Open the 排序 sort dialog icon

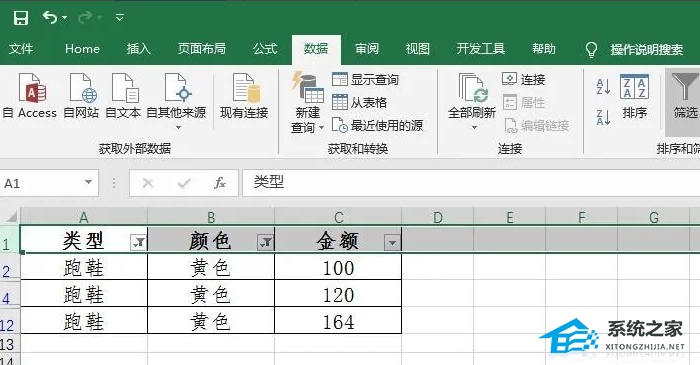click(634, 96)
